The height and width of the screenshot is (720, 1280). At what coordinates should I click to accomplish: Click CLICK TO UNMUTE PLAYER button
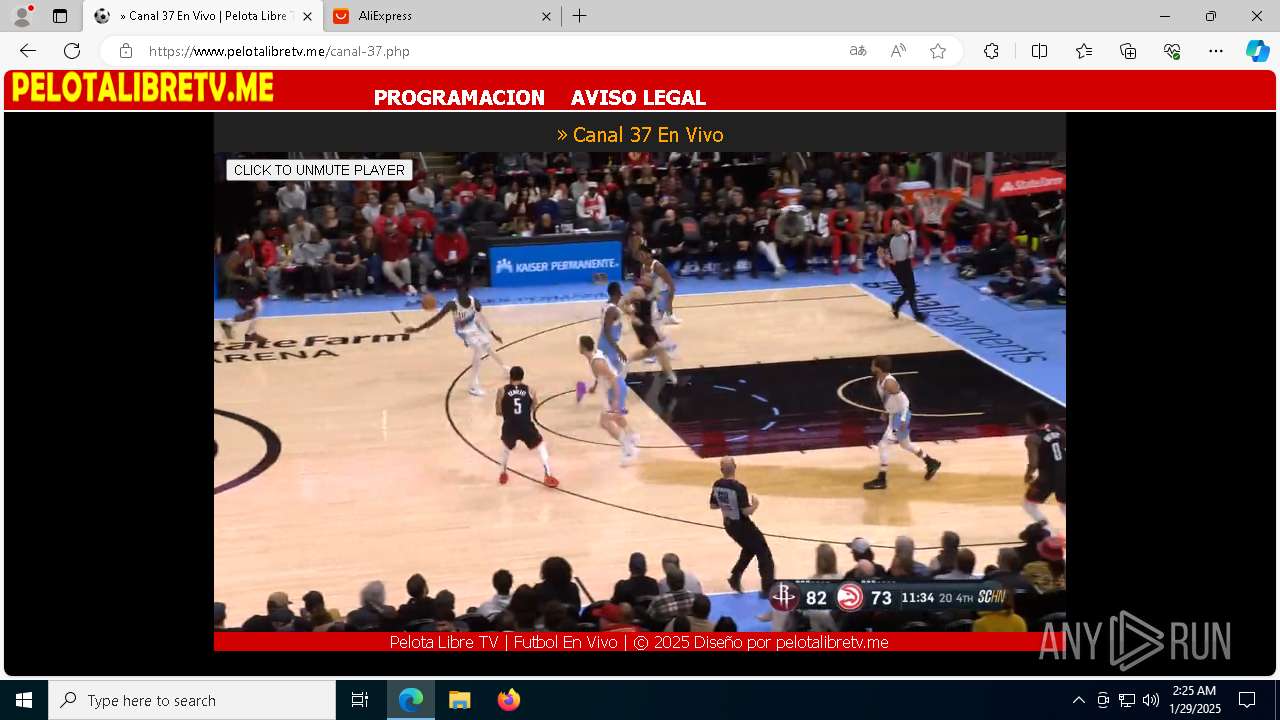319,170
